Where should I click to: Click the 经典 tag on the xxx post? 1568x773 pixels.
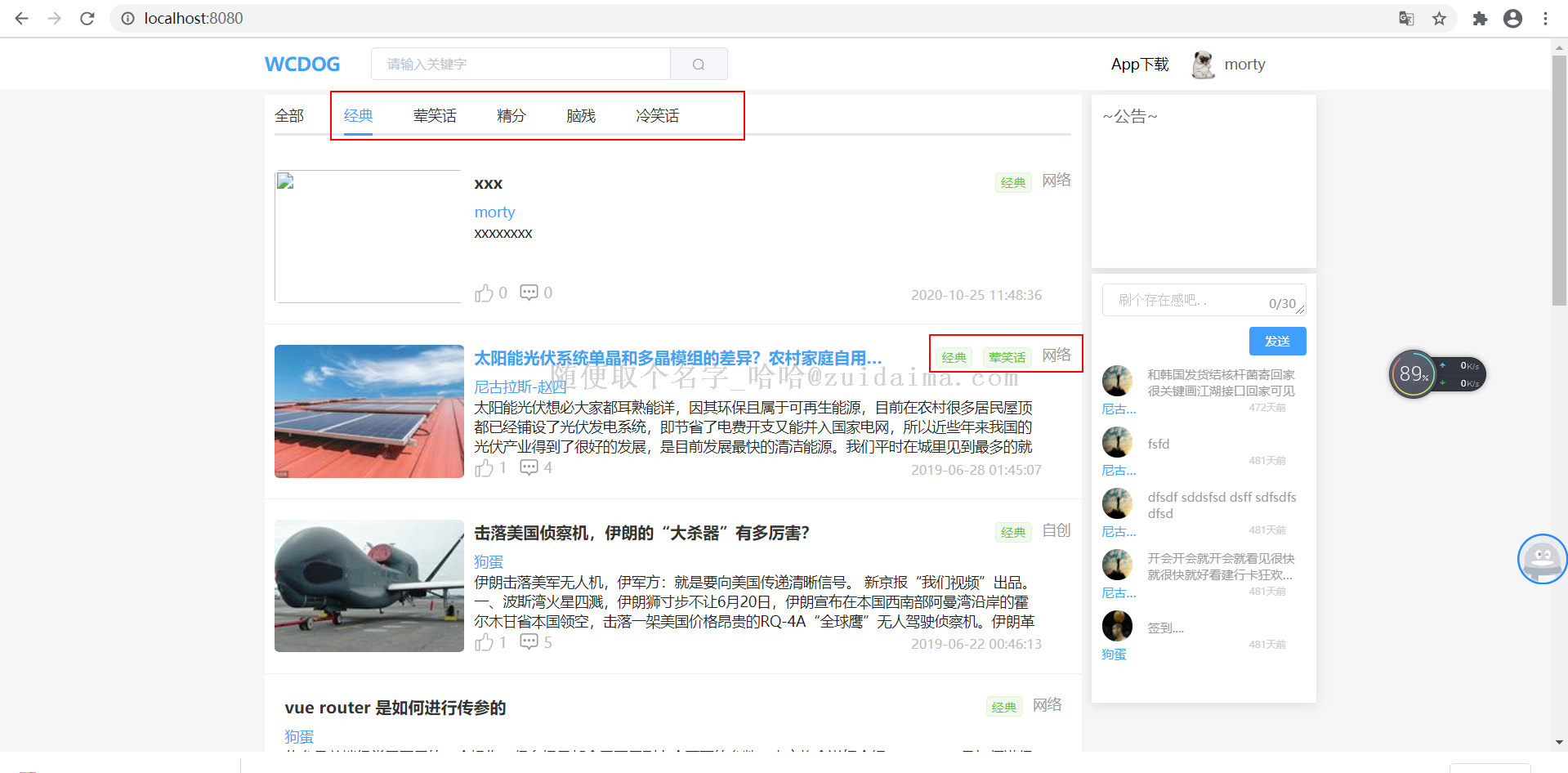[x=1013, y=182]
